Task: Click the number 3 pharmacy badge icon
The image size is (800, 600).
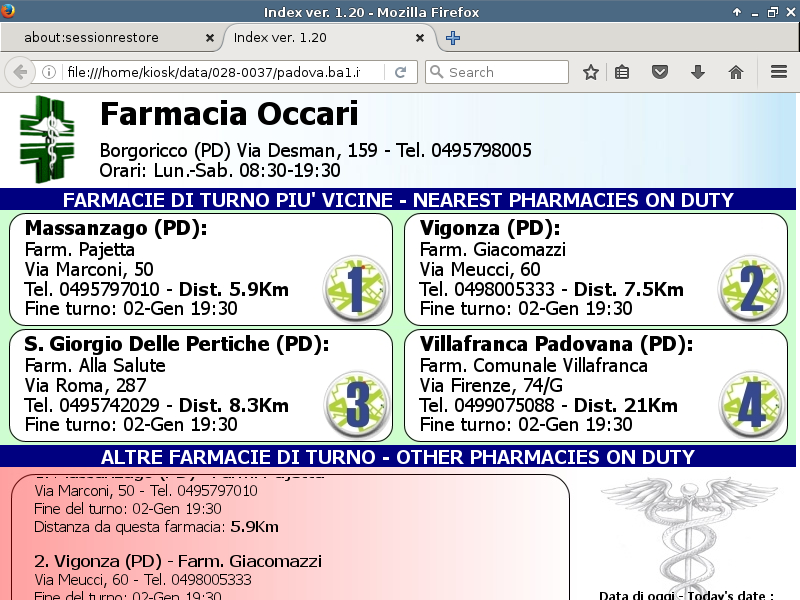Action: tap(355, 404)
